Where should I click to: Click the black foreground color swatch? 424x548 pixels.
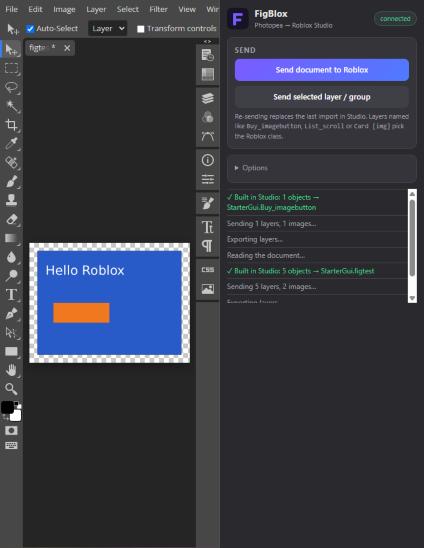tap(7, 407)
